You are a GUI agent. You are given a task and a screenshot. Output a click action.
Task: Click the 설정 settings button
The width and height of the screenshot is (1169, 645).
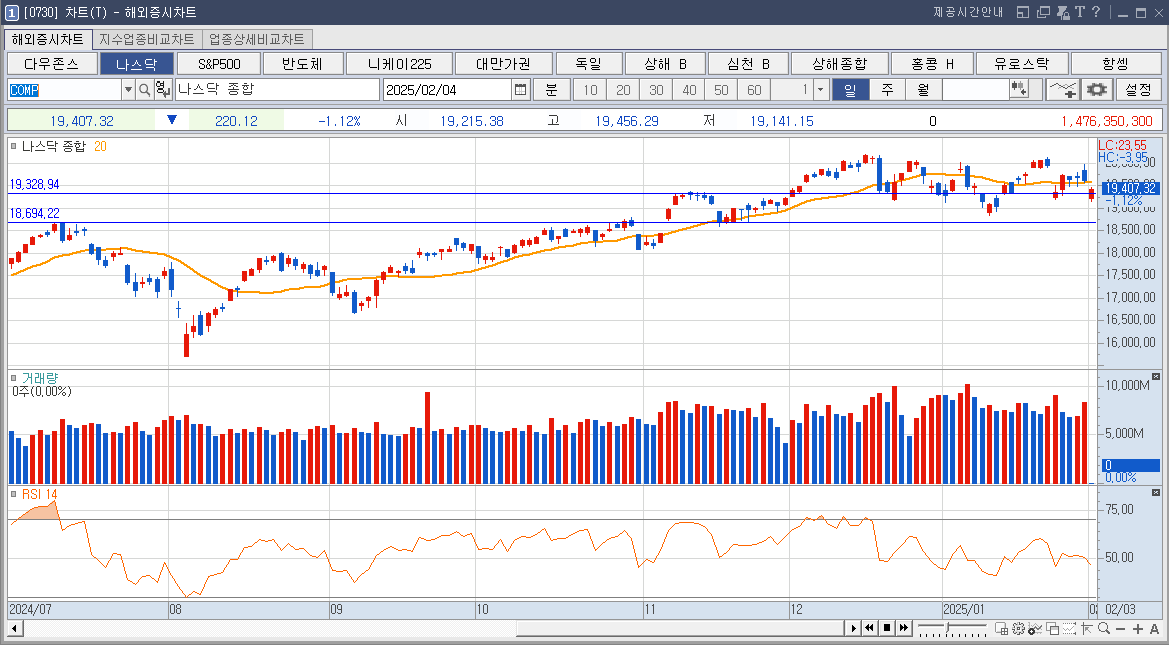click(1138, 90)
